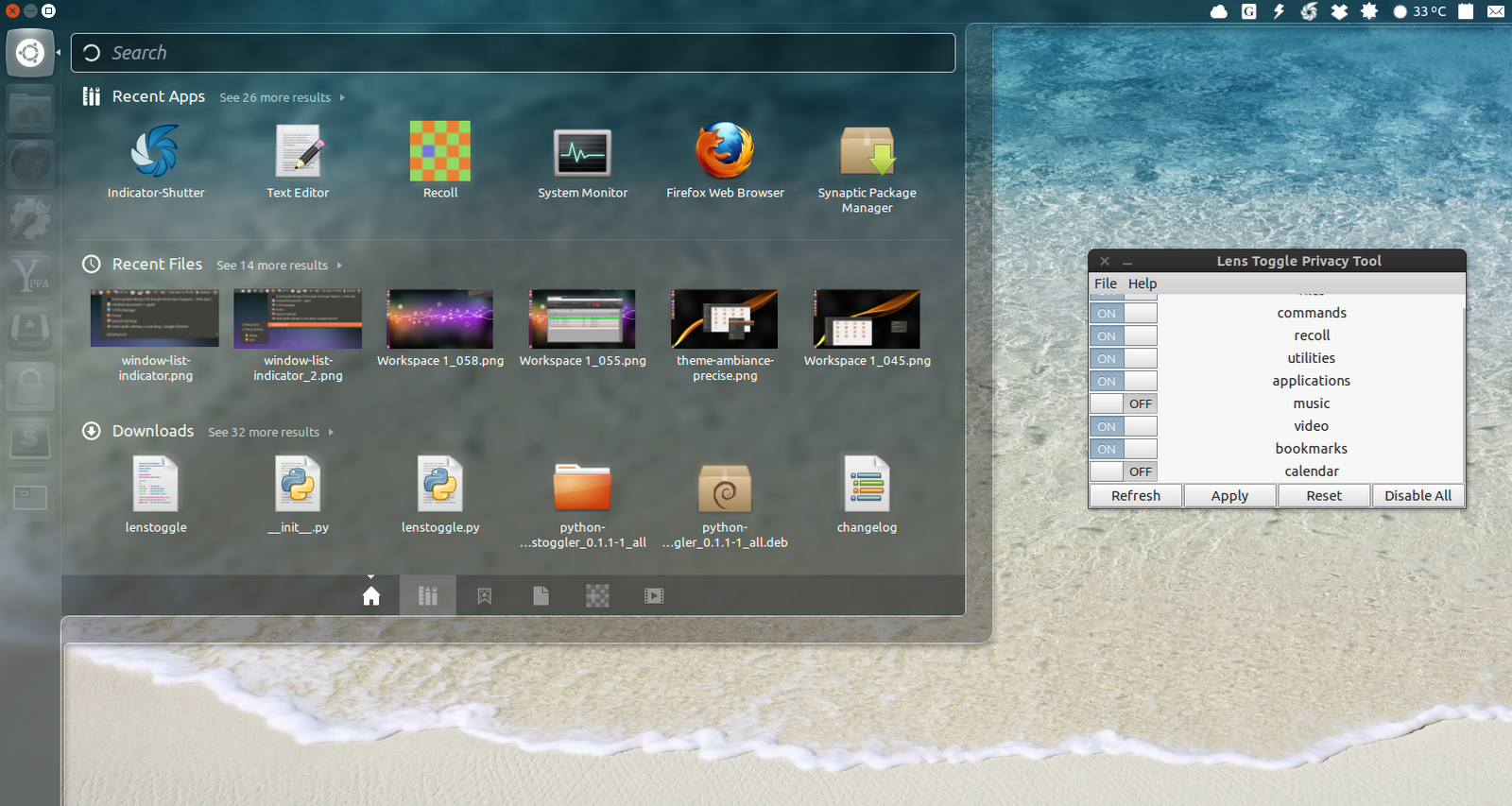Click the Ubuntu Dash button in the launcher
The image size is (1512, 806).
(30, 52)
